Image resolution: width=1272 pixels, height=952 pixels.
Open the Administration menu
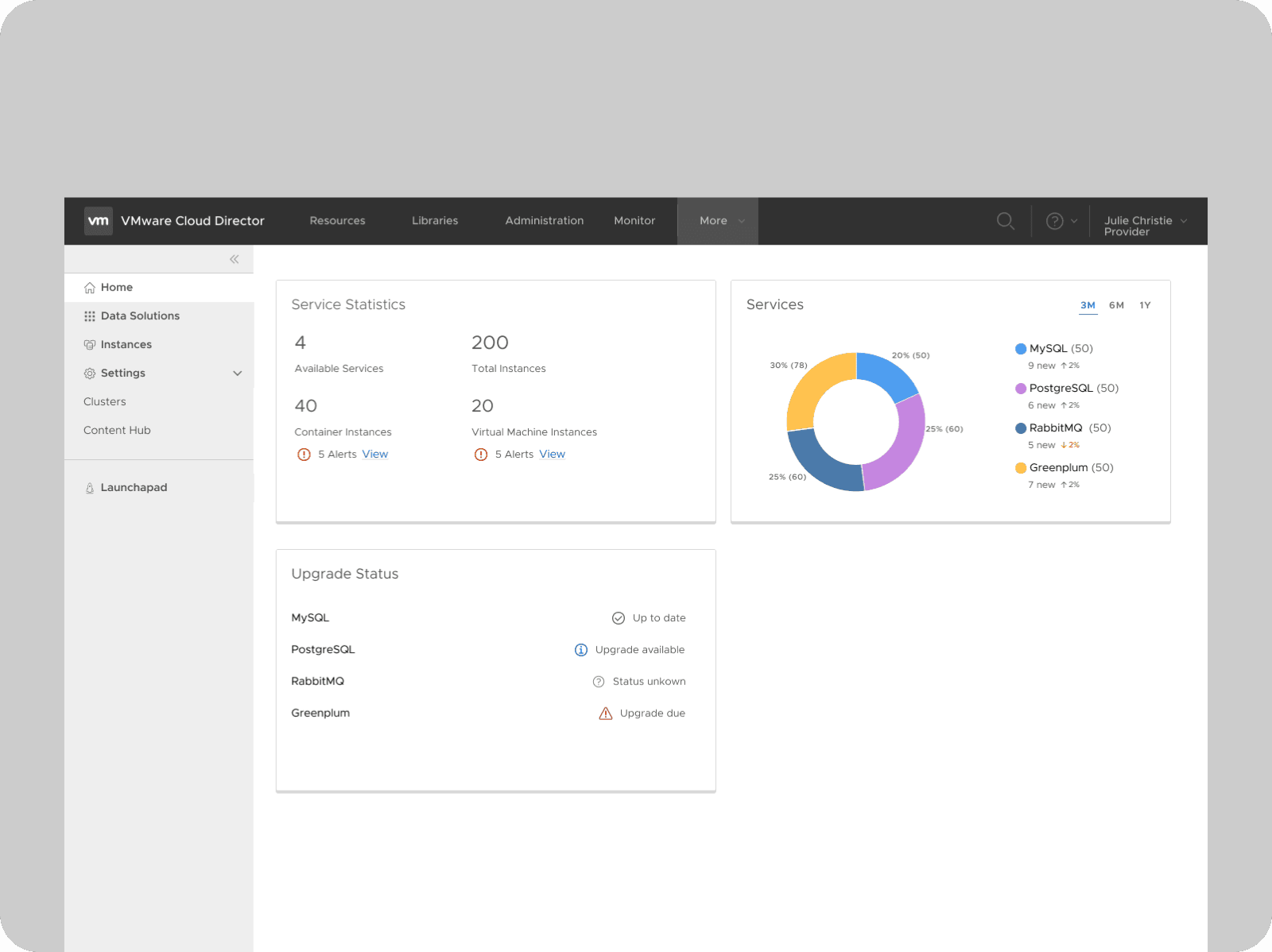point(545,221)
